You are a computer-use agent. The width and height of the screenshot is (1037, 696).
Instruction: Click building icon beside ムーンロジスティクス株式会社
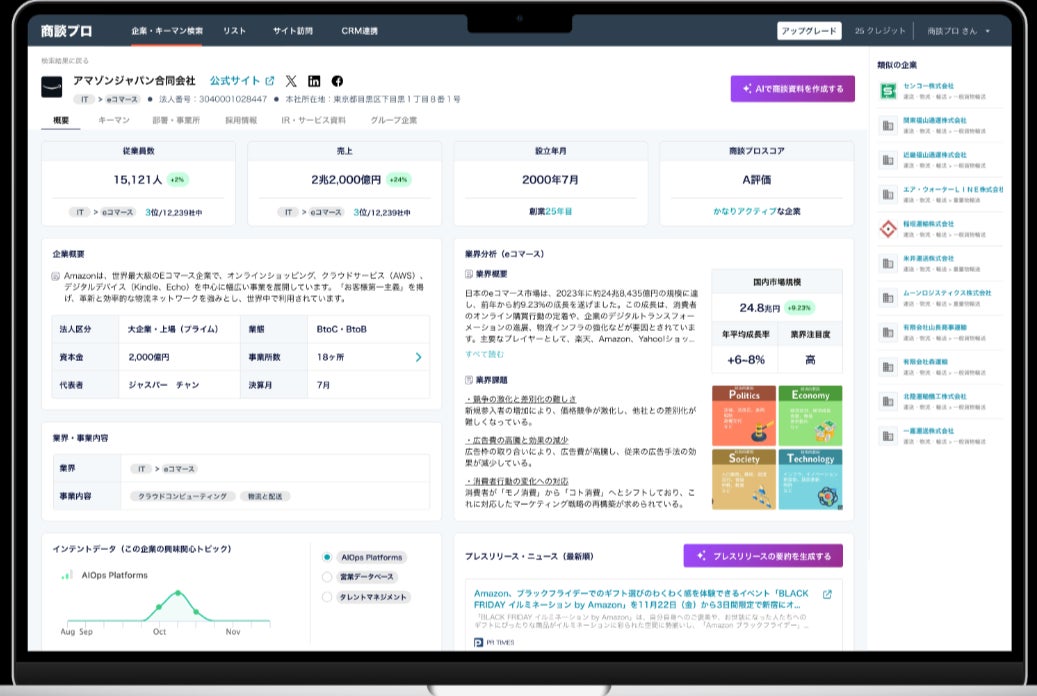click(x=888, y=298)
